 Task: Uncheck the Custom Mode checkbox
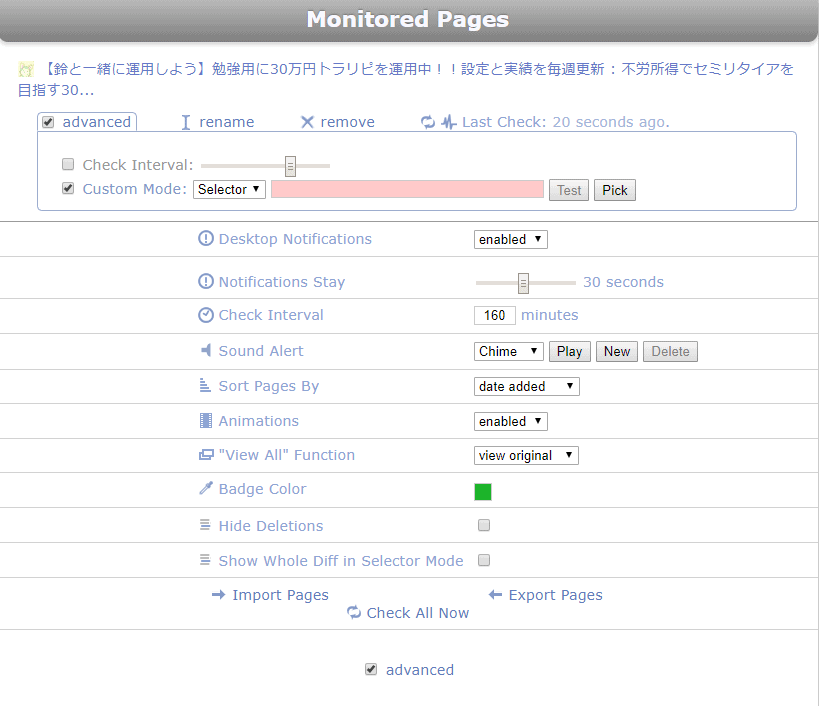(68, 188)
